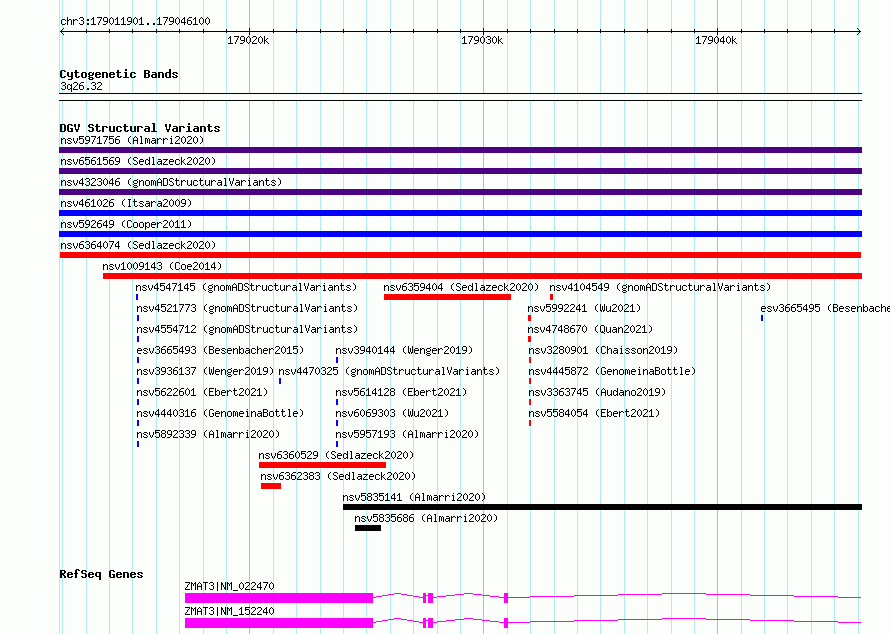
Task: Click esv3665493 (Besenbacher2015) label
Action: [x=220, y=350]
